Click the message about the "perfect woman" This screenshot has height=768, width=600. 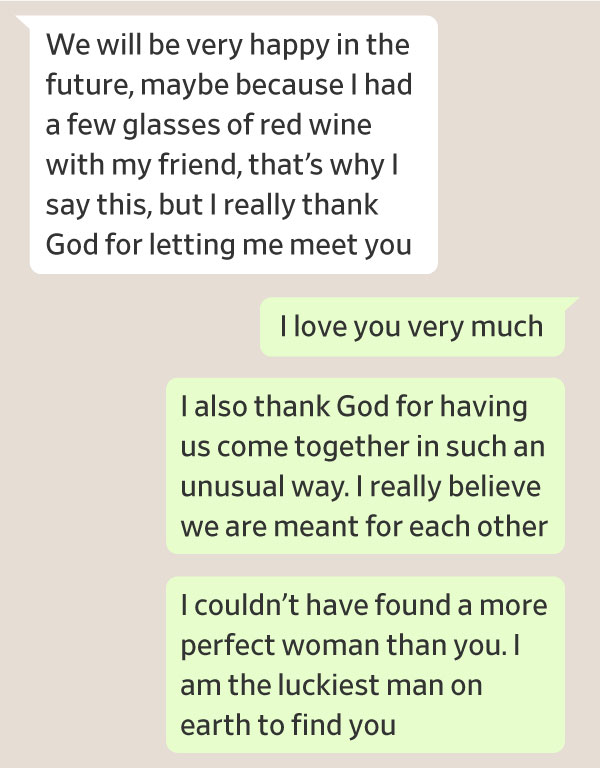tap(364, 665)
